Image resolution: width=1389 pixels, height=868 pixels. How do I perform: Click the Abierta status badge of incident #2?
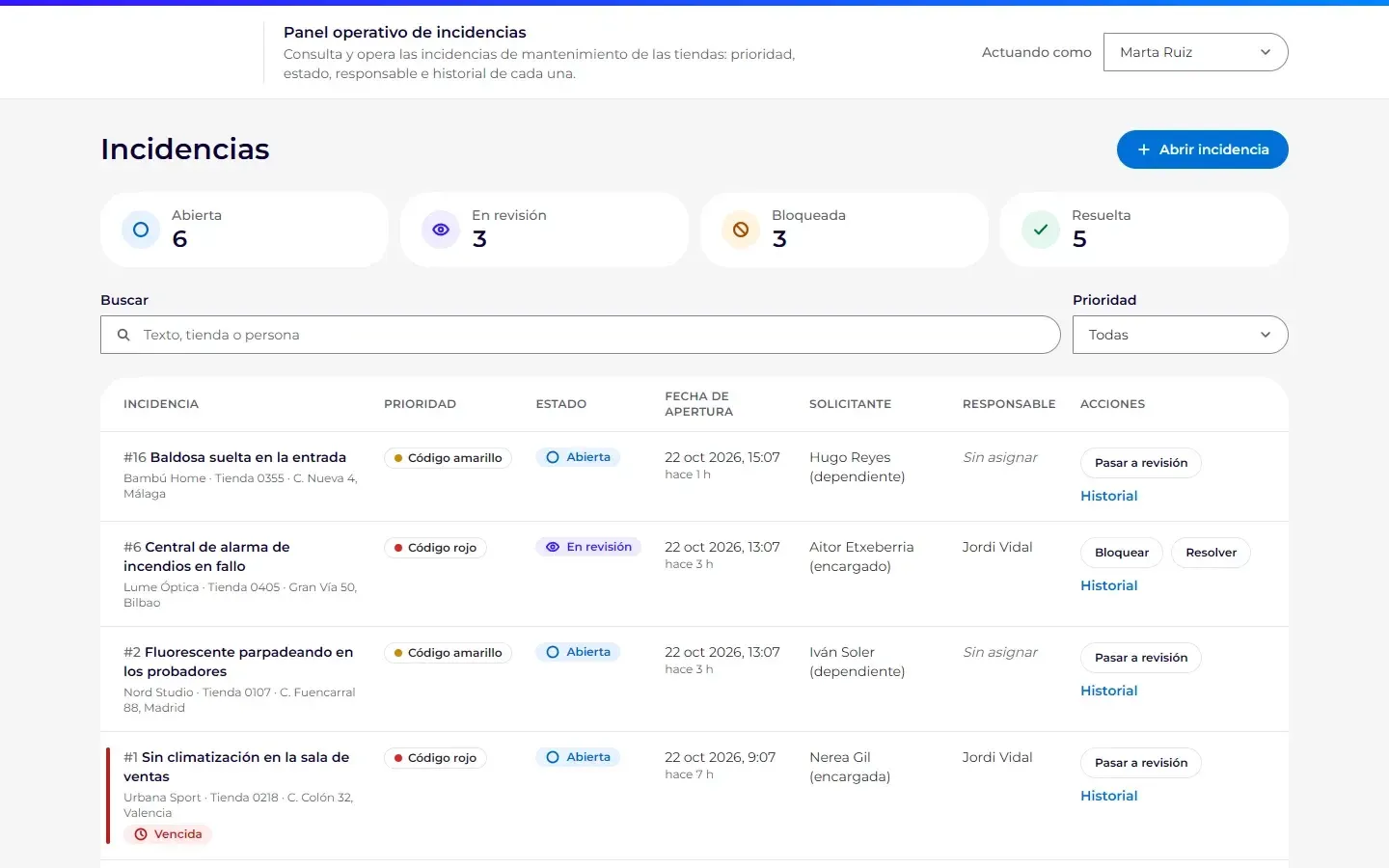pyautogui.click(x=578, y=652)
